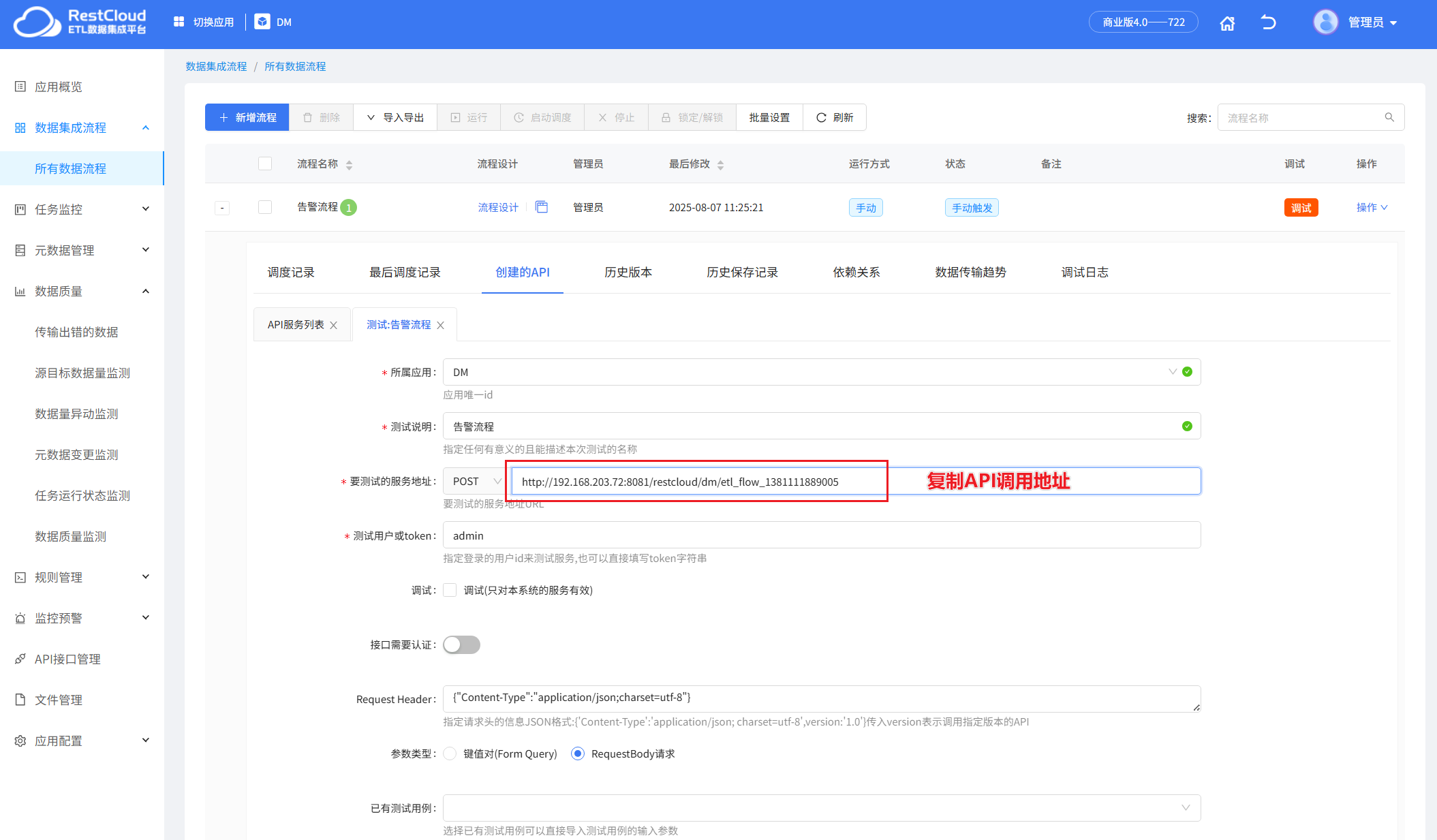Close the 测试:告警流程 sub-tab
1437x840 pixels.
(441, 326)
